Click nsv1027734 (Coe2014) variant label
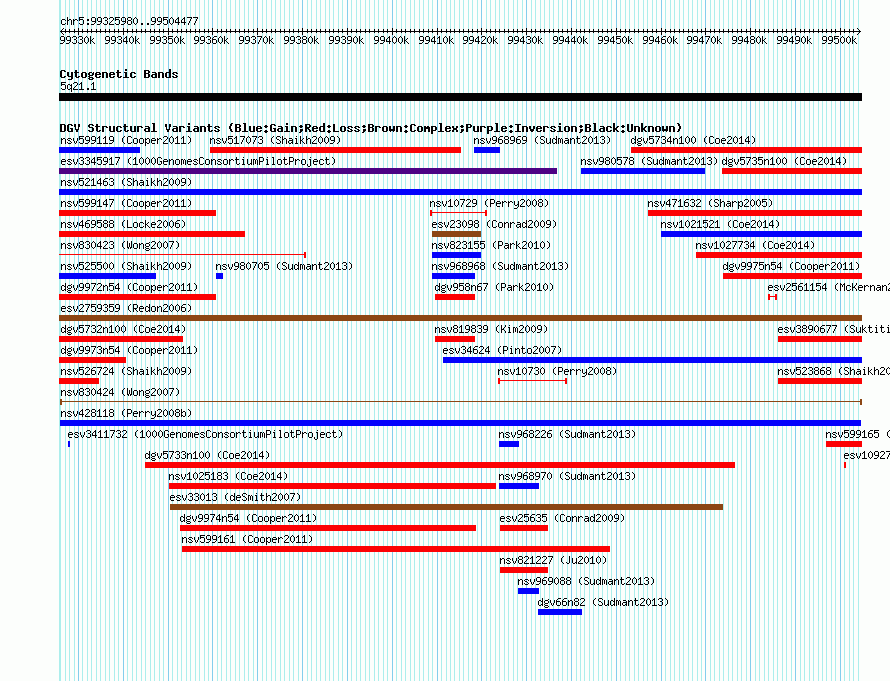890x681 pixels. point(755,245)
